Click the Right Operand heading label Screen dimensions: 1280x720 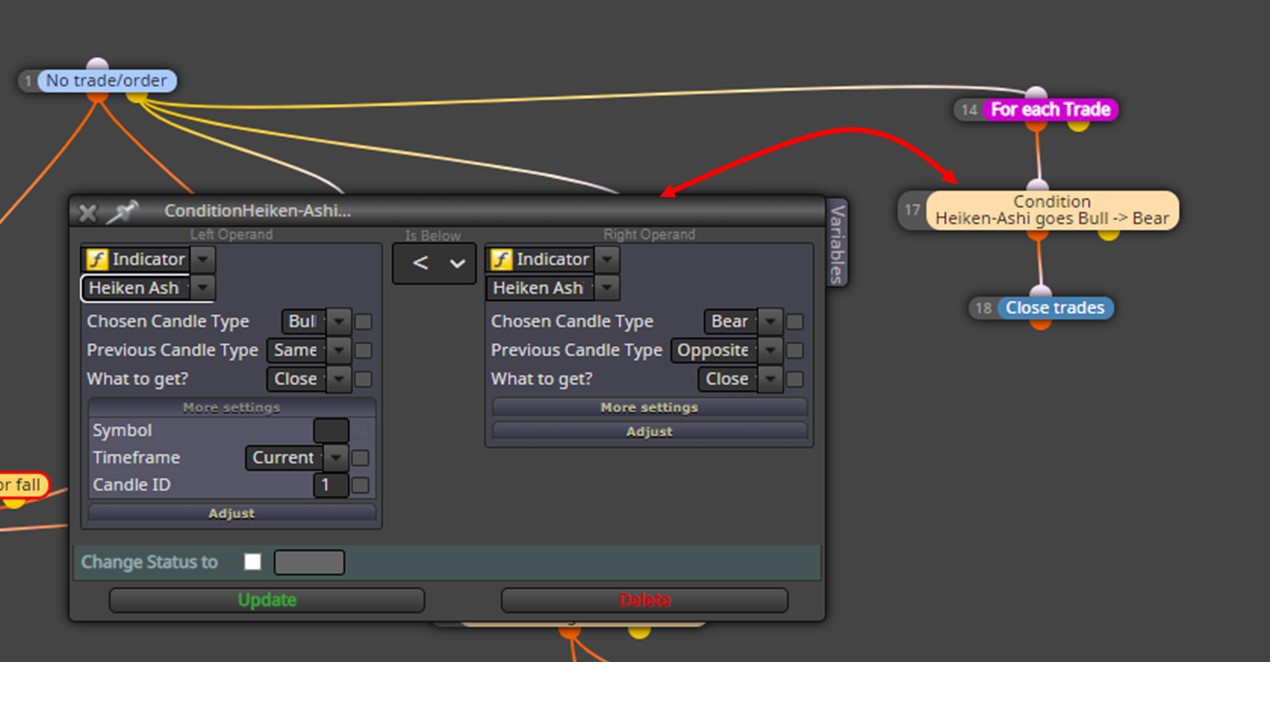tap(649, 235)
